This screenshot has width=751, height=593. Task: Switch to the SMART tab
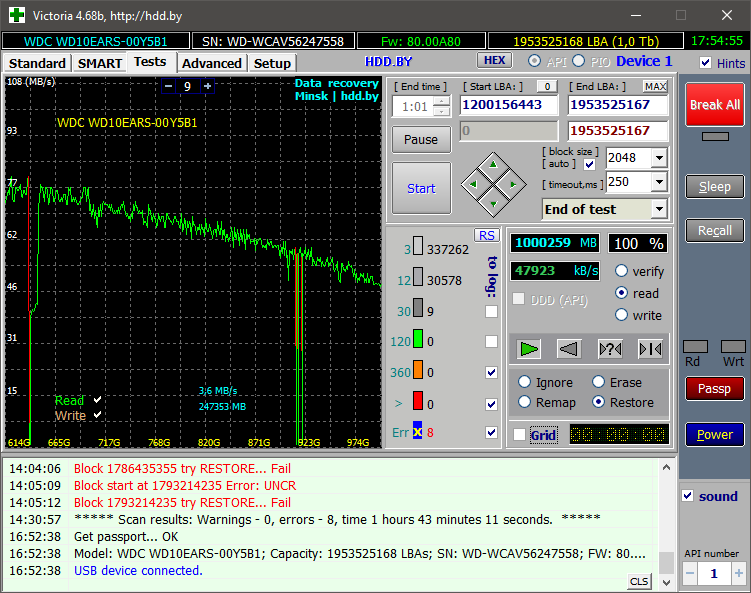coord(100,63)
